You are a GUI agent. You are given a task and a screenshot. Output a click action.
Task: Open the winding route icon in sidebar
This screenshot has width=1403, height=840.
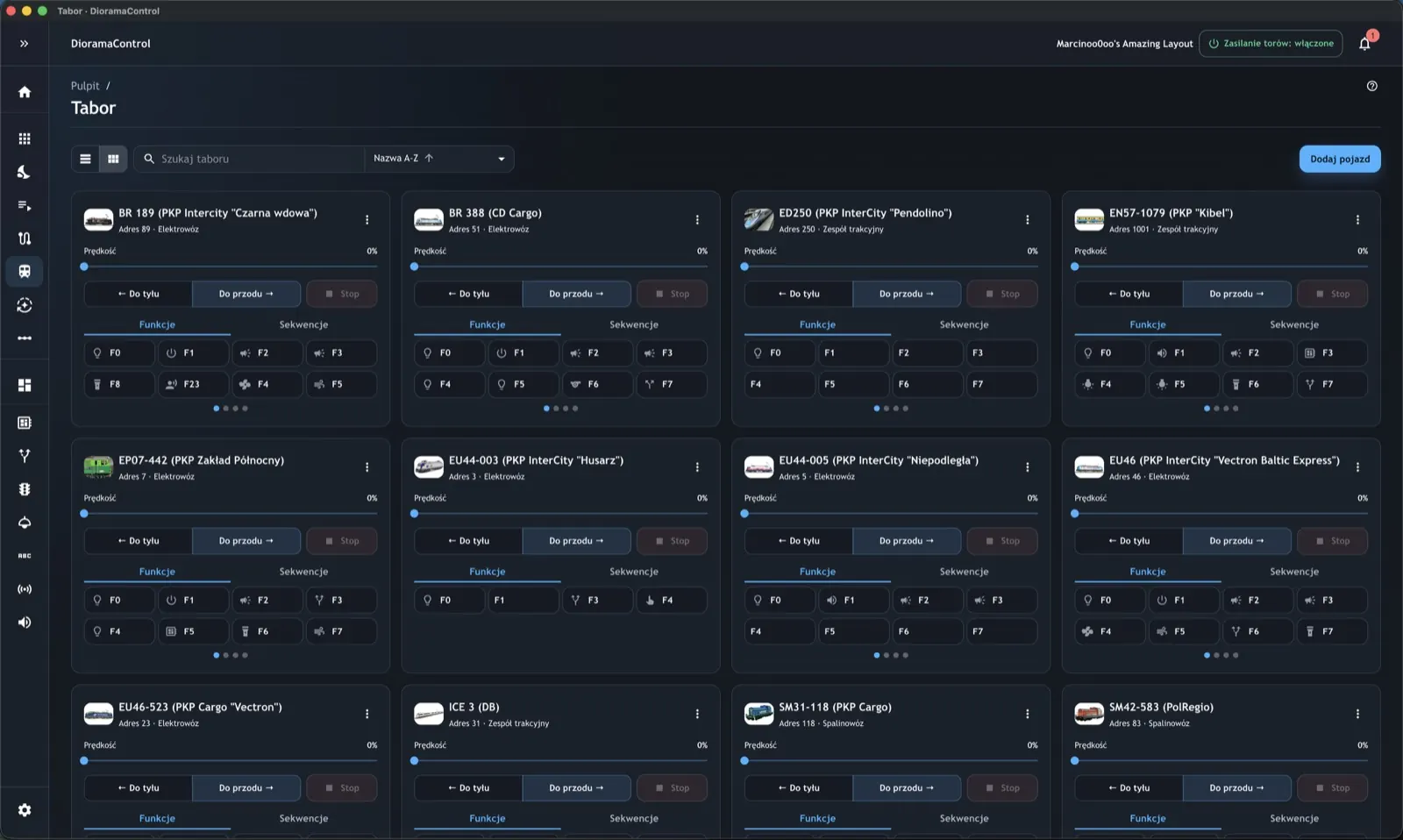click(x=25, y=238)
